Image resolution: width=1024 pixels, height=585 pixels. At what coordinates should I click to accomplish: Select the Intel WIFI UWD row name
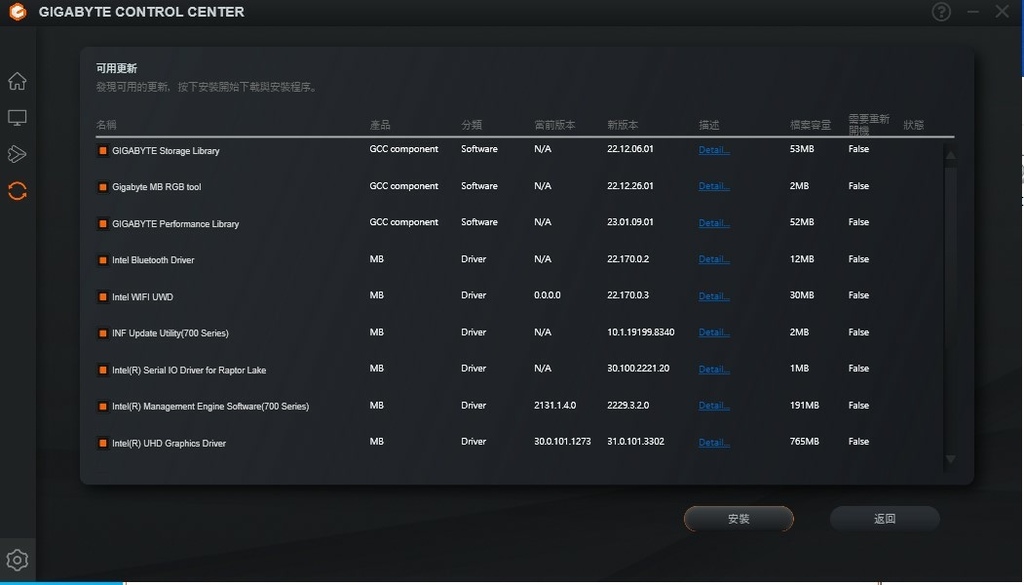tap(142, 297)
